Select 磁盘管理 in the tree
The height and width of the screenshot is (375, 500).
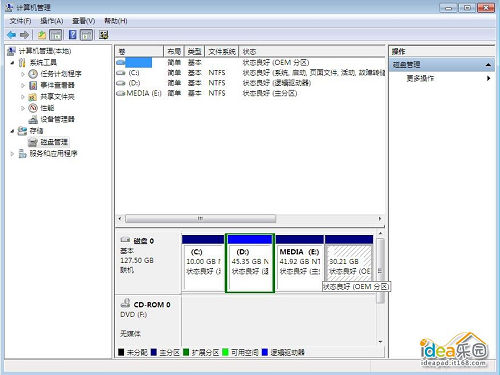pos(54,142)
